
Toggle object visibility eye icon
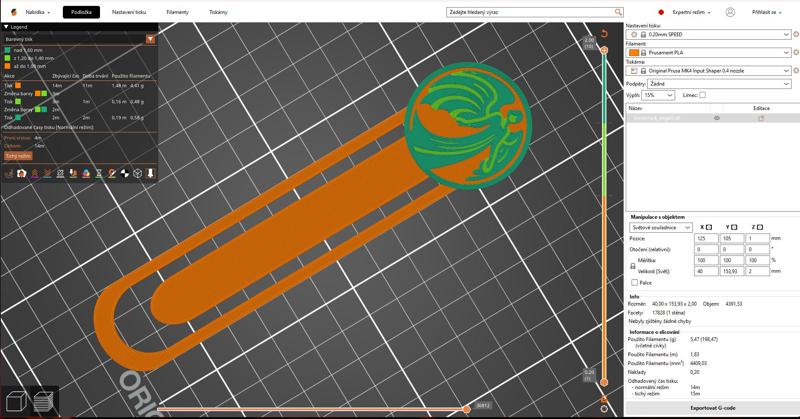pos(716,118)
